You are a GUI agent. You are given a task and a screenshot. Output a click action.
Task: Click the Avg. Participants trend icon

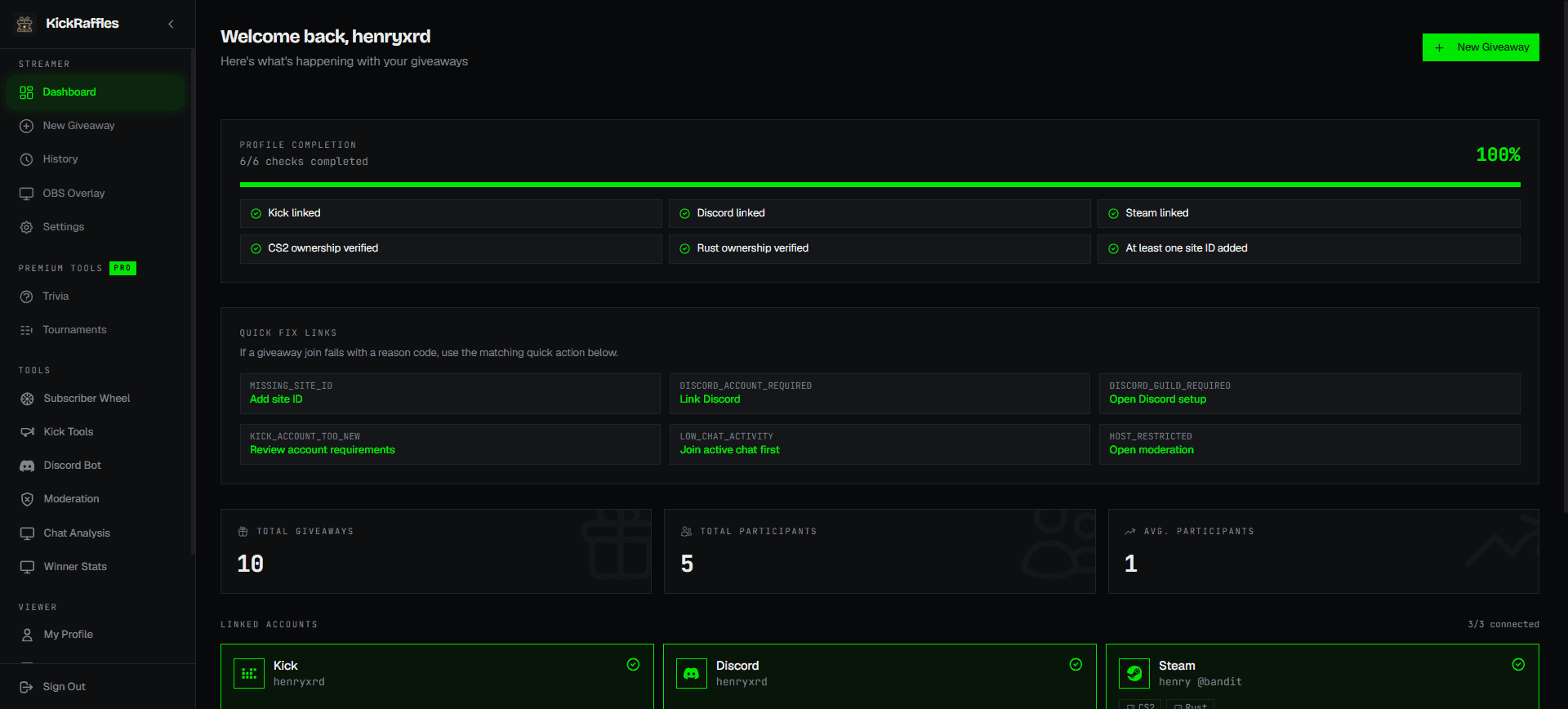click(1130, 532)
